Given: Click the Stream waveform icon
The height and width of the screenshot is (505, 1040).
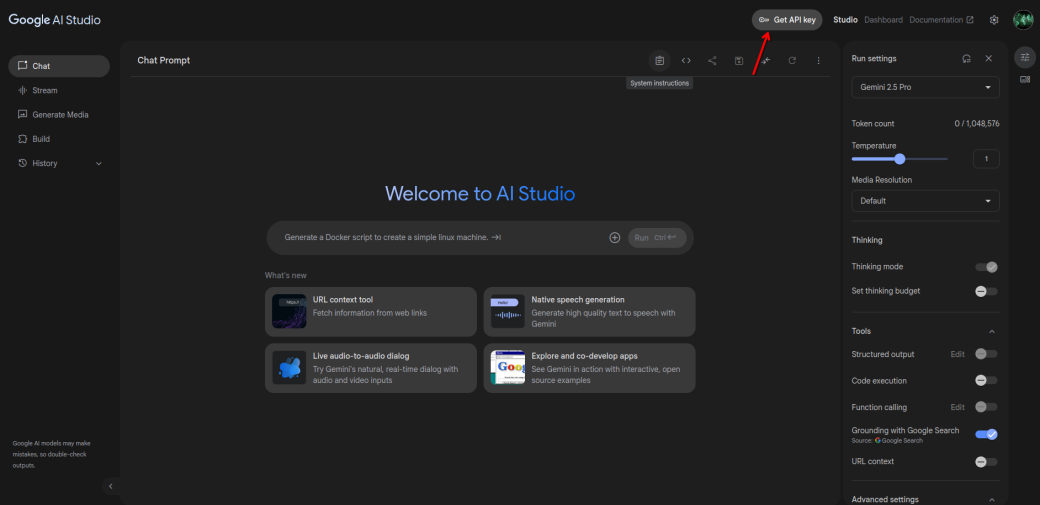Looking at the screenshot, I should 23,90.
